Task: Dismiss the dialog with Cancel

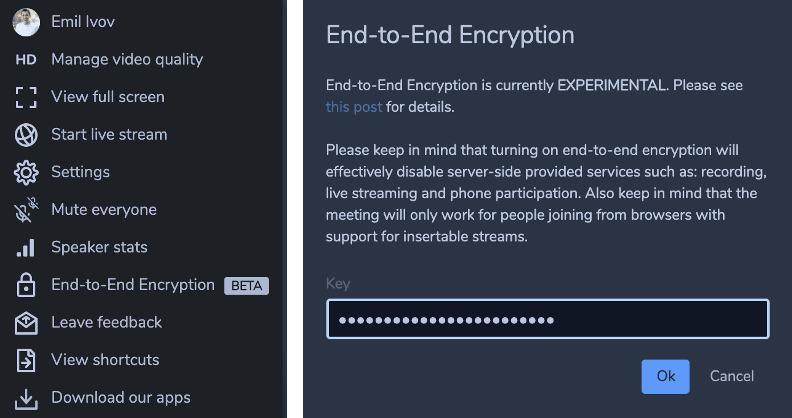Action: (x=731, y=377)
